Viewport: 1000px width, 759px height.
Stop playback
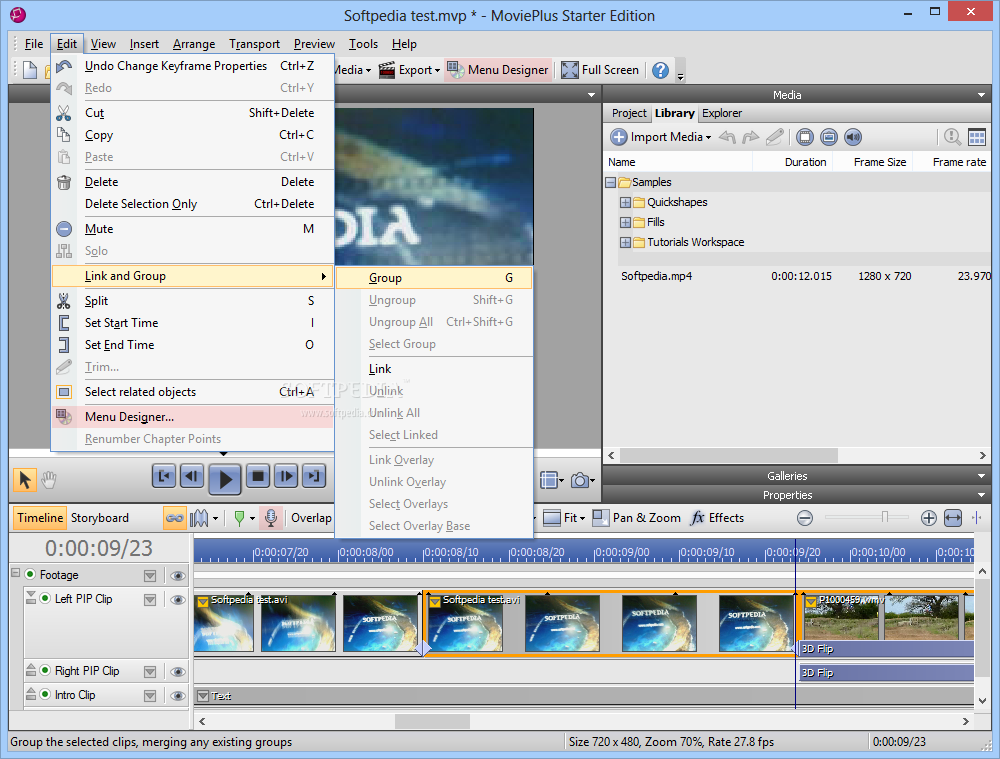pyautogui.click(x=258, y=476)
